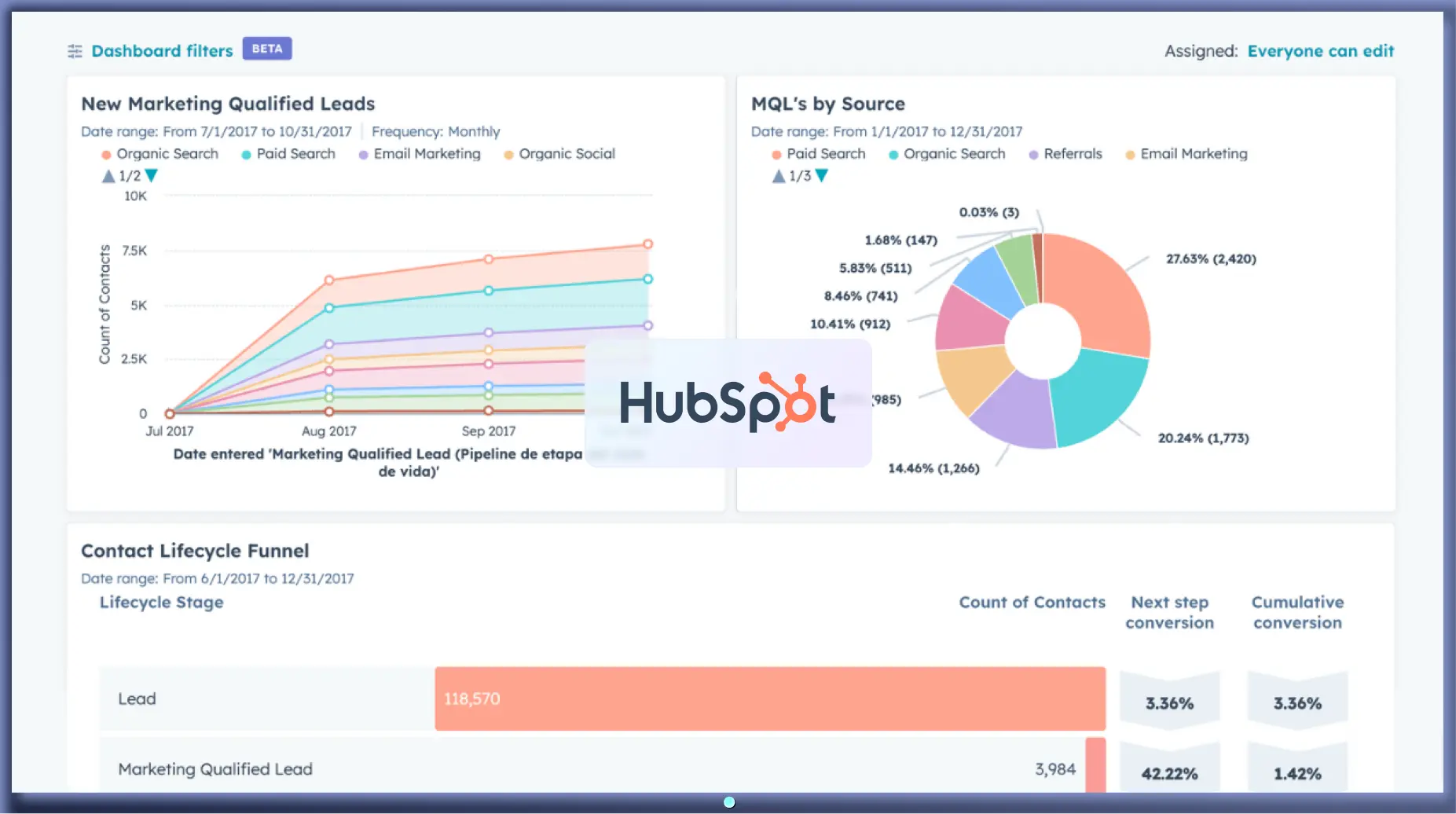Click the 8.46% (741) pie label

point(860,296)
